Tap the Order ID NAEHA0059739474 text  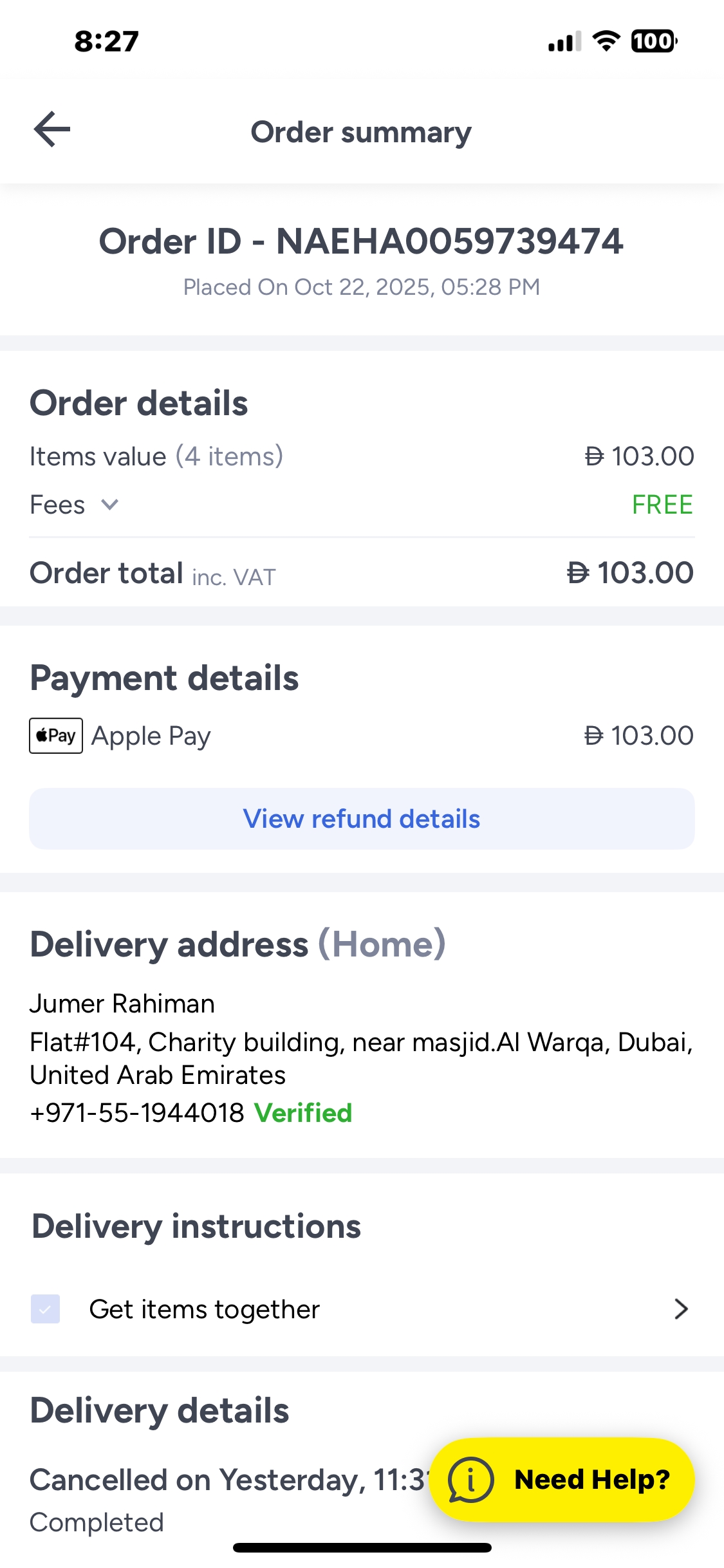click(361, 241)
